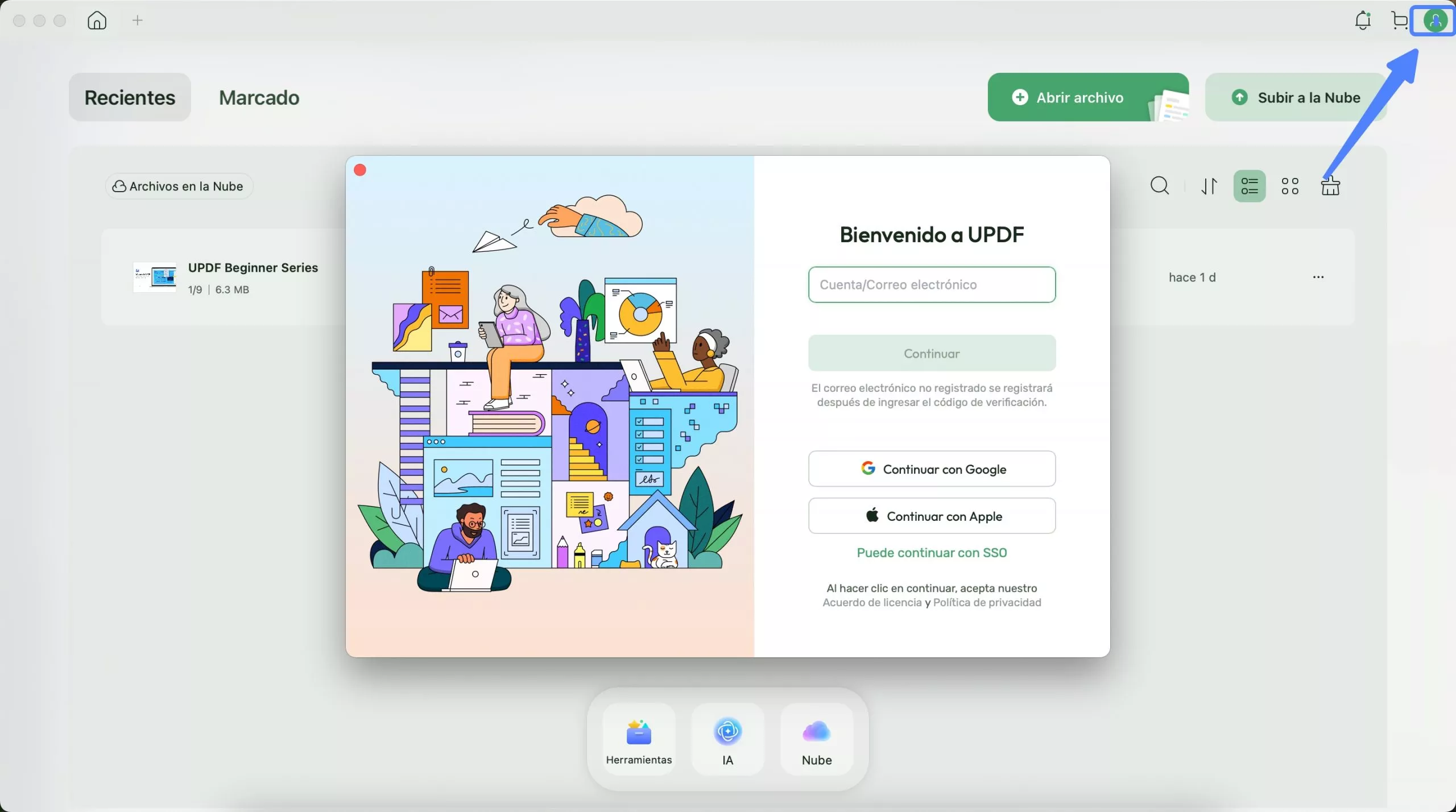The width and height of the screenshot is (1456, 812).
Task: Clear recent list with broom icon
Action: click(x=1330, y=185)
